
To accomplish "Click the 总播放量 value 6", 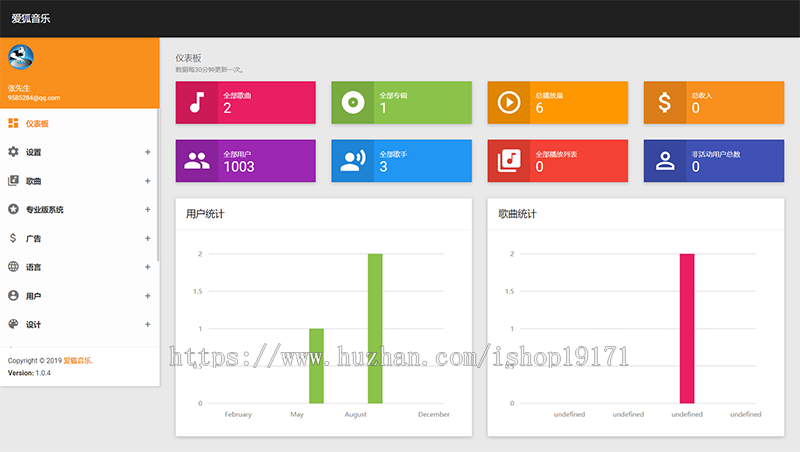I will pos(539,108).
